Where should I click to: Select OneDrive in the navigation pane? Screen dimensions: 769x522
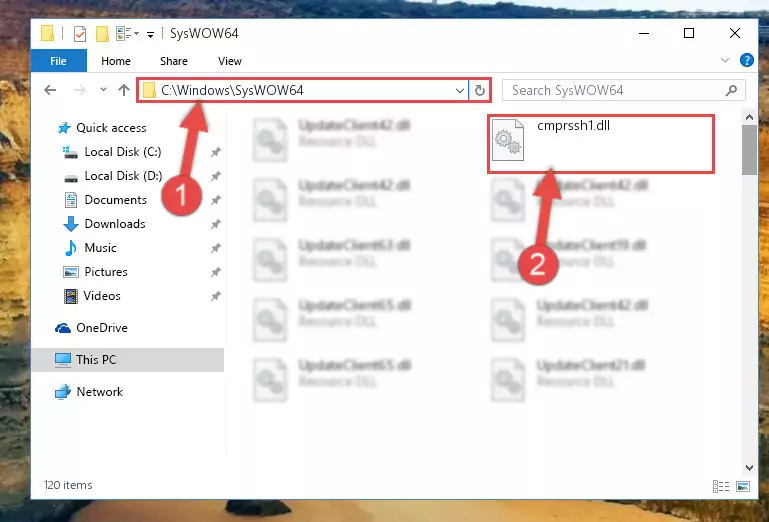pyautogui.click(x=91, y=328)
